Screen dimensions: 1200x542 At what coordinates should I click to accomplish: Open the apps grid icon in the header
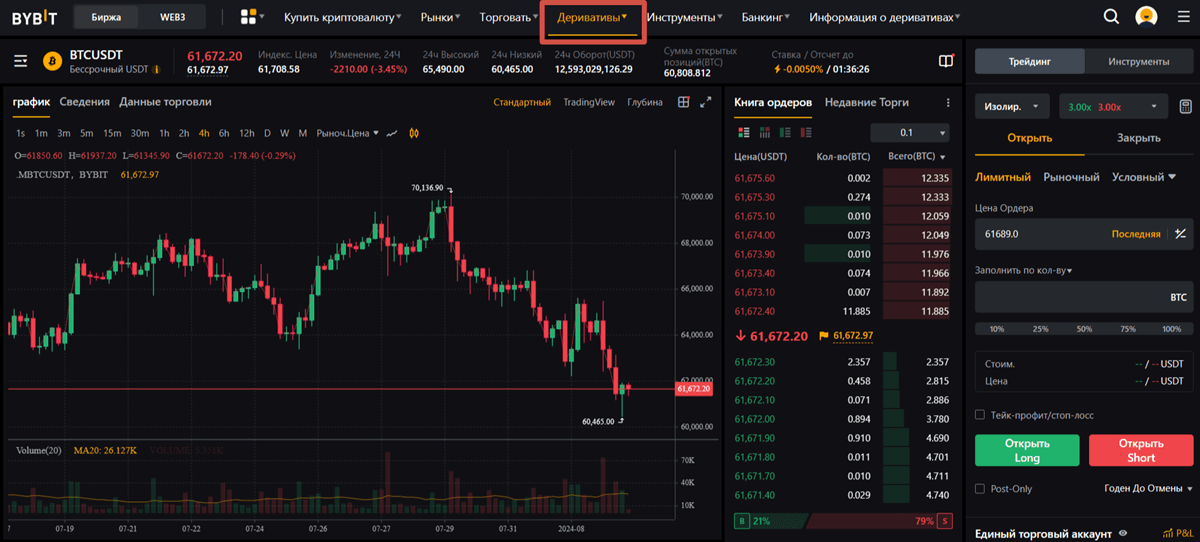pyautogui.click(x=249, y=17)
